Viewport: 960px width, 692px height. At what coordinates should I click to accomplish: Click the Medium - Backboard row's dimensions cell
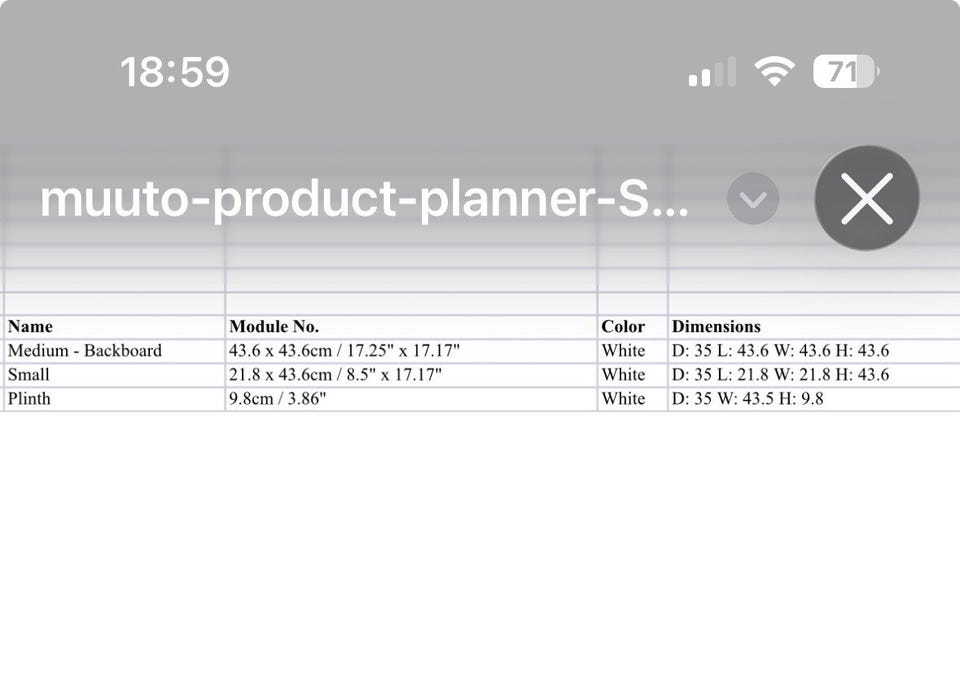tap(780, 351)
